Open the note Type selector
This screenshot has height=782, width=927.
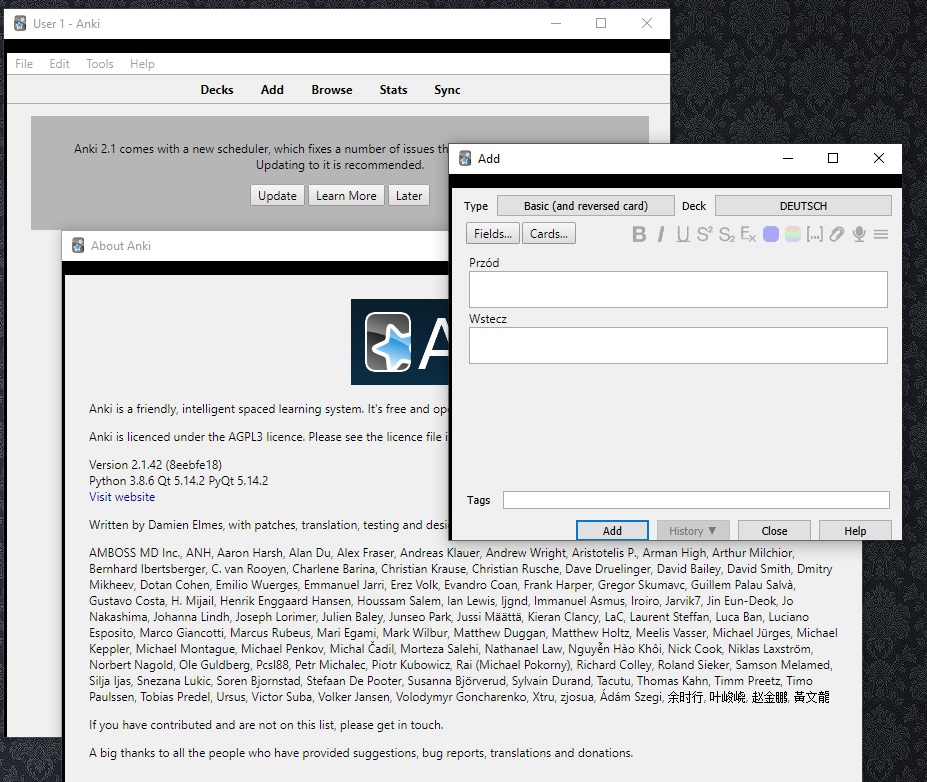point(585,205)
